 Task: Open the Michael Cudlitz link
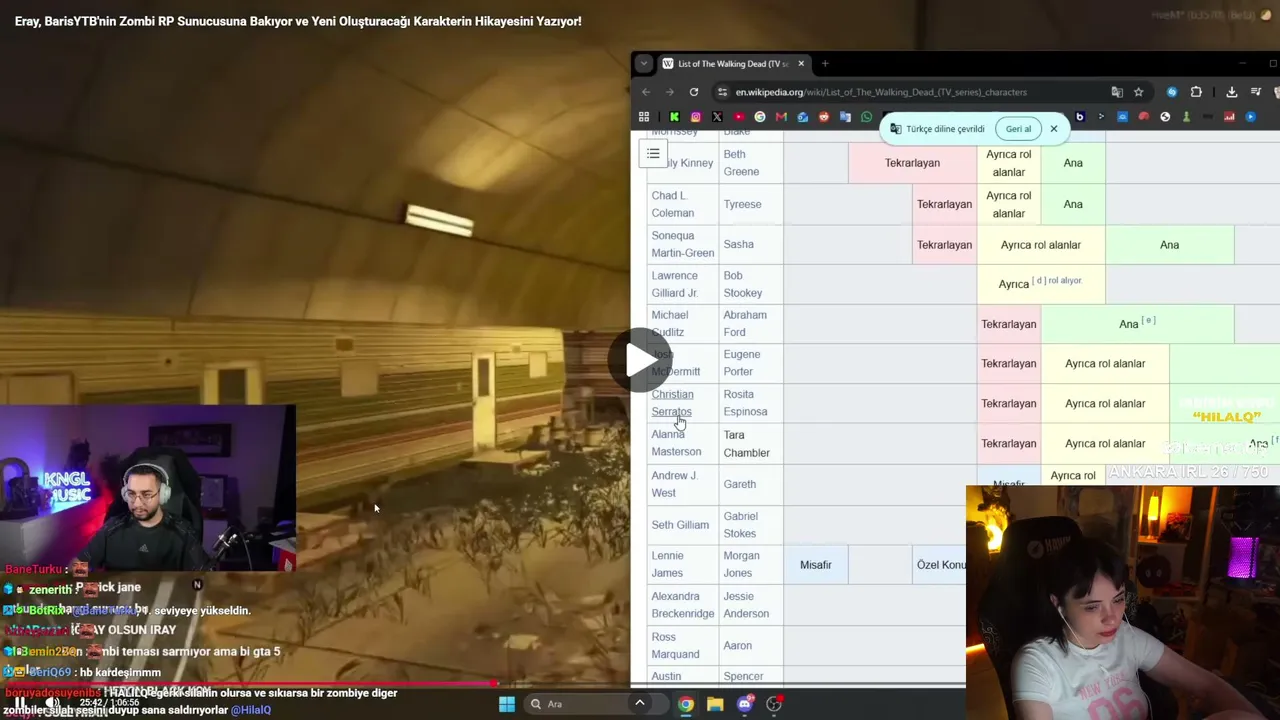click(669, 323)
